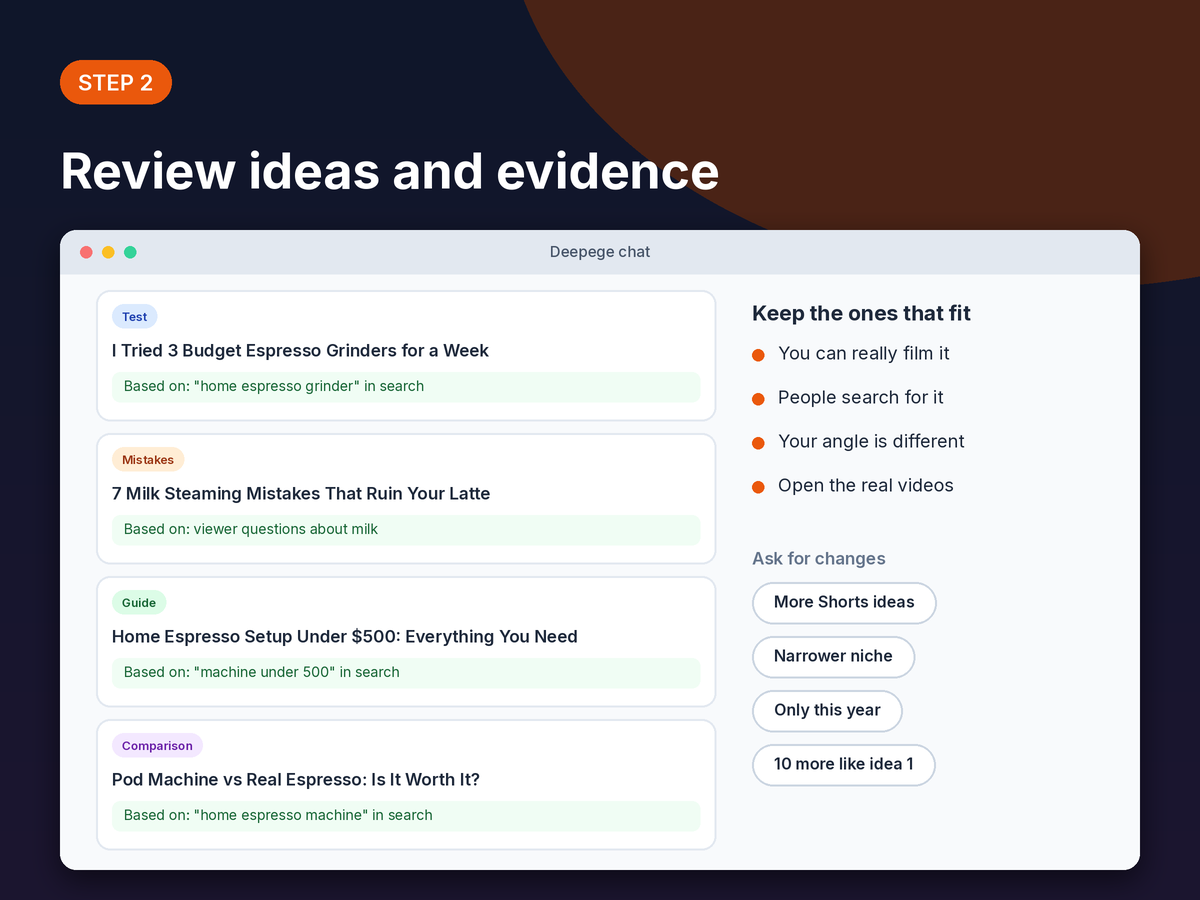Viewport: 1200px width, 900px height.
Task: Click the orange bullet beside "Open the real videos"
Action: 758,487
